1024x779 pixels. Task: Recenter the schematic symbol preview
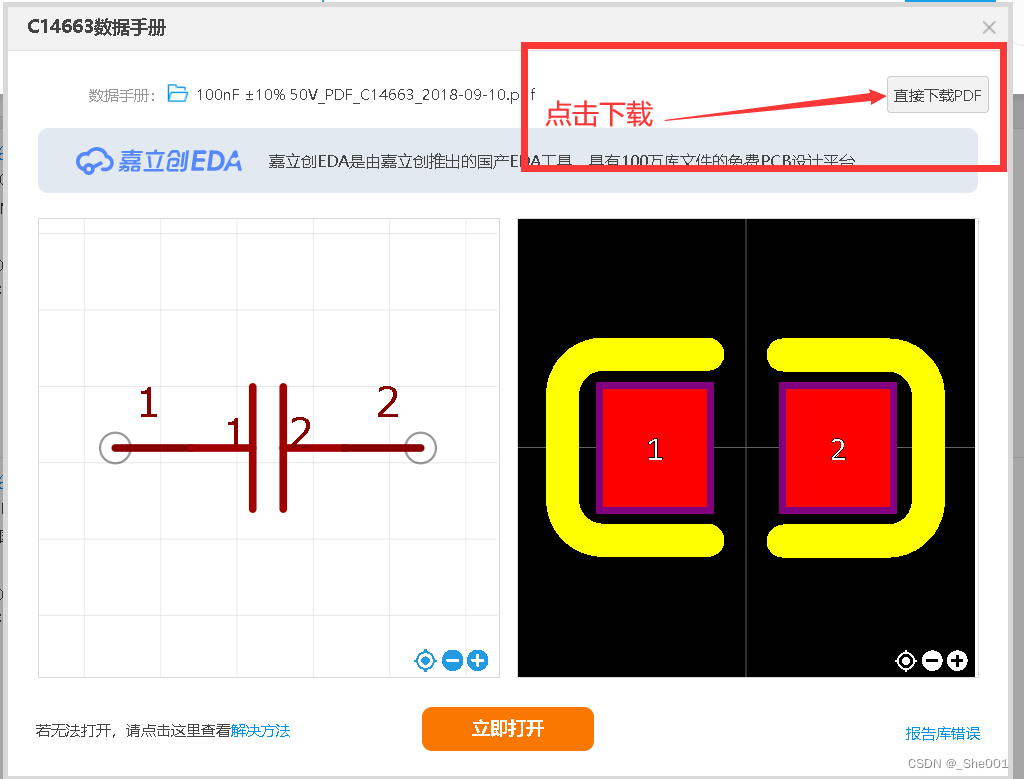[425, 661]
